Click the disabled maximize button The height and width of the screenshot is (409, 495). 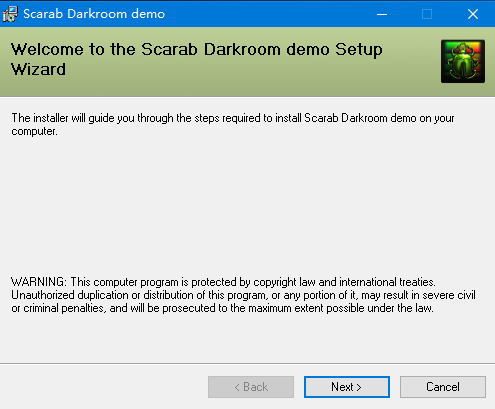click(x=427, y=14)
